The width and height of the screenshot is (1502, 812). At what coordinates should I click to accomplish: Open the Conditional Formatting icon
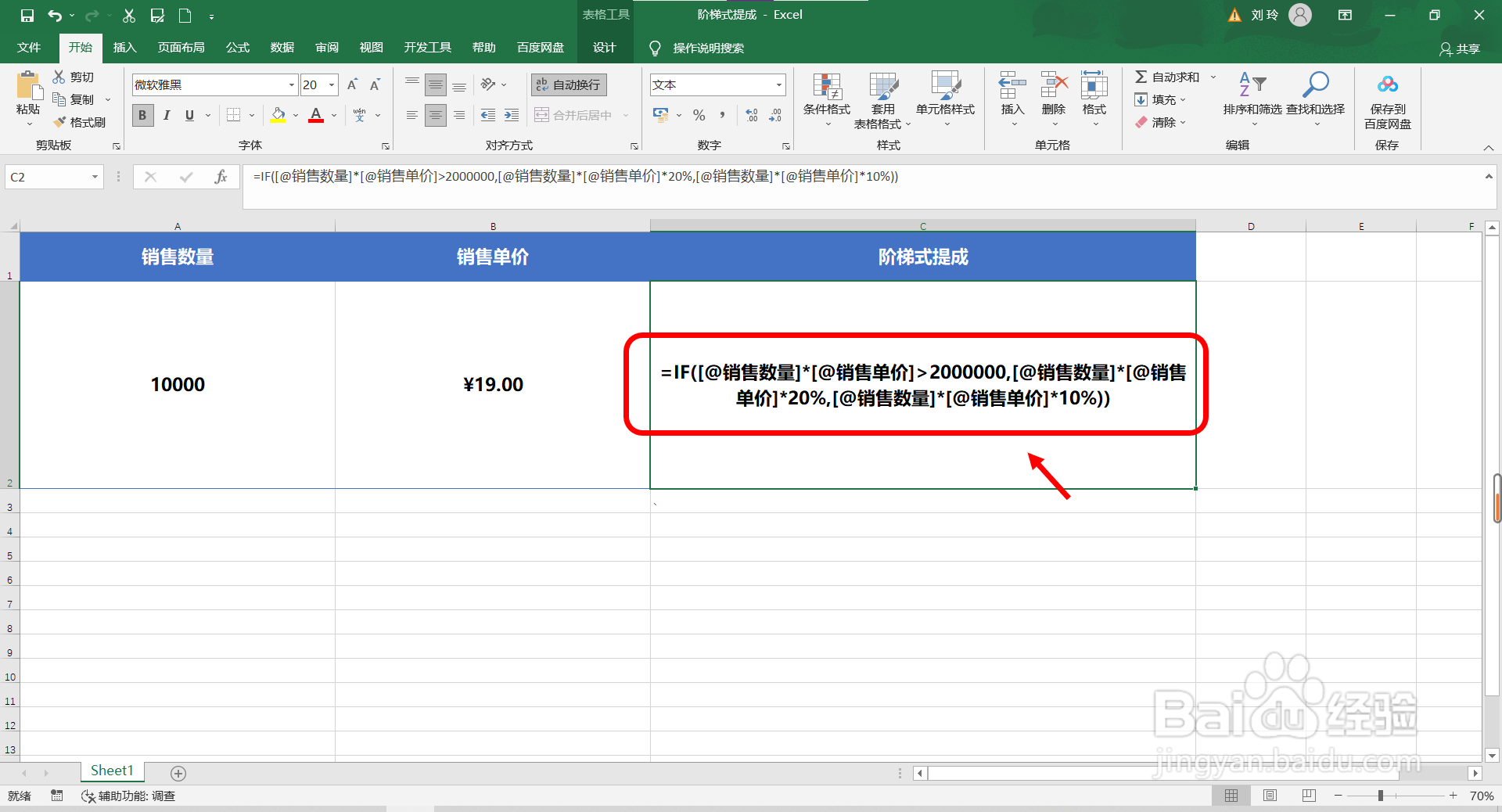(x=827, y=86)
